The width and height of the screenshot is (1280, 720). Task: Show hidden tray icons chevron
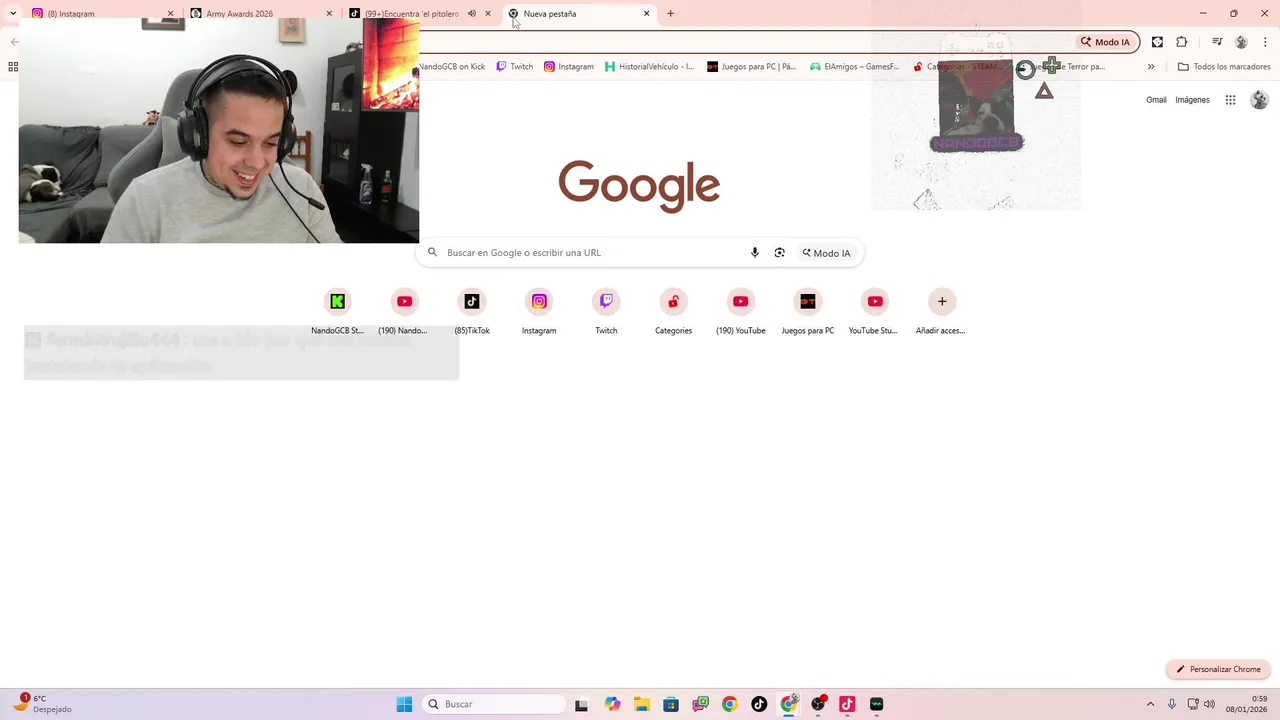point(1150,704)
